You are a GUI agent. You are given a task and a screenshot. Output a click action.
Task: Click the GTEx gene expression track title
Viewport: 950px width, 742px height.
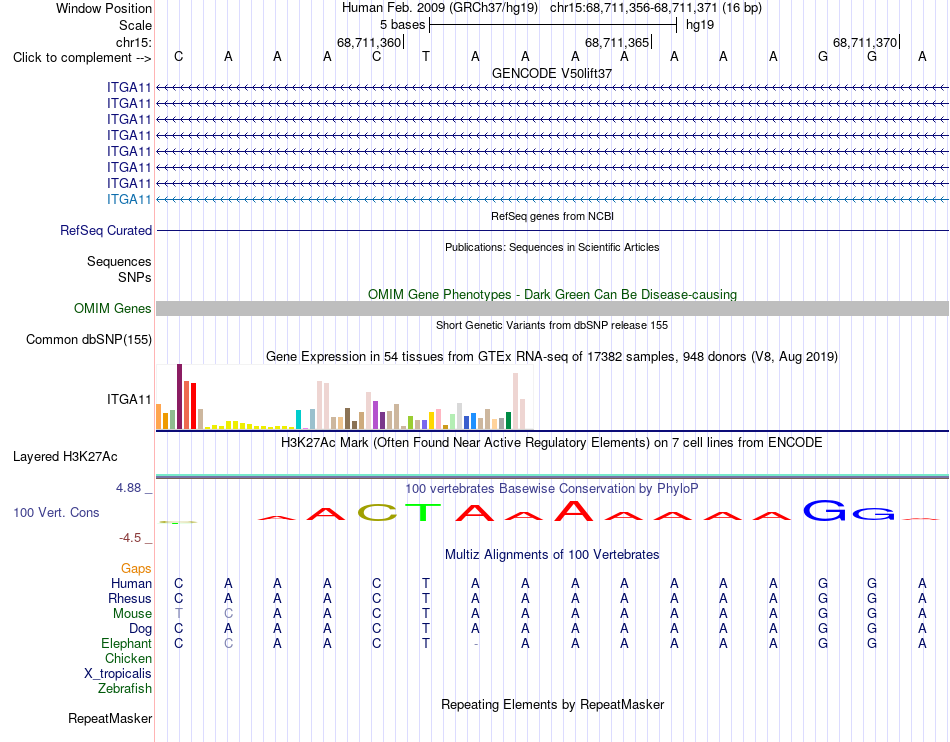[x=552, y=356]
